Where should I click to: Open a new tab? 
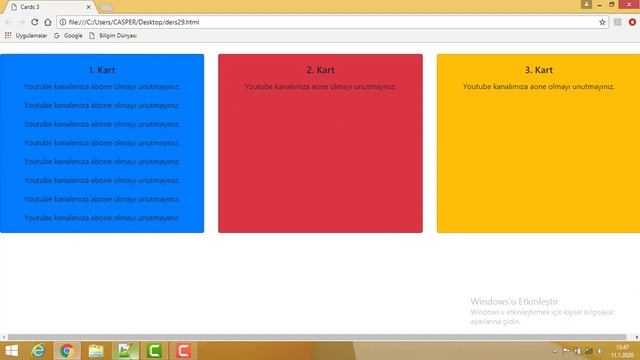pos(106,7)
